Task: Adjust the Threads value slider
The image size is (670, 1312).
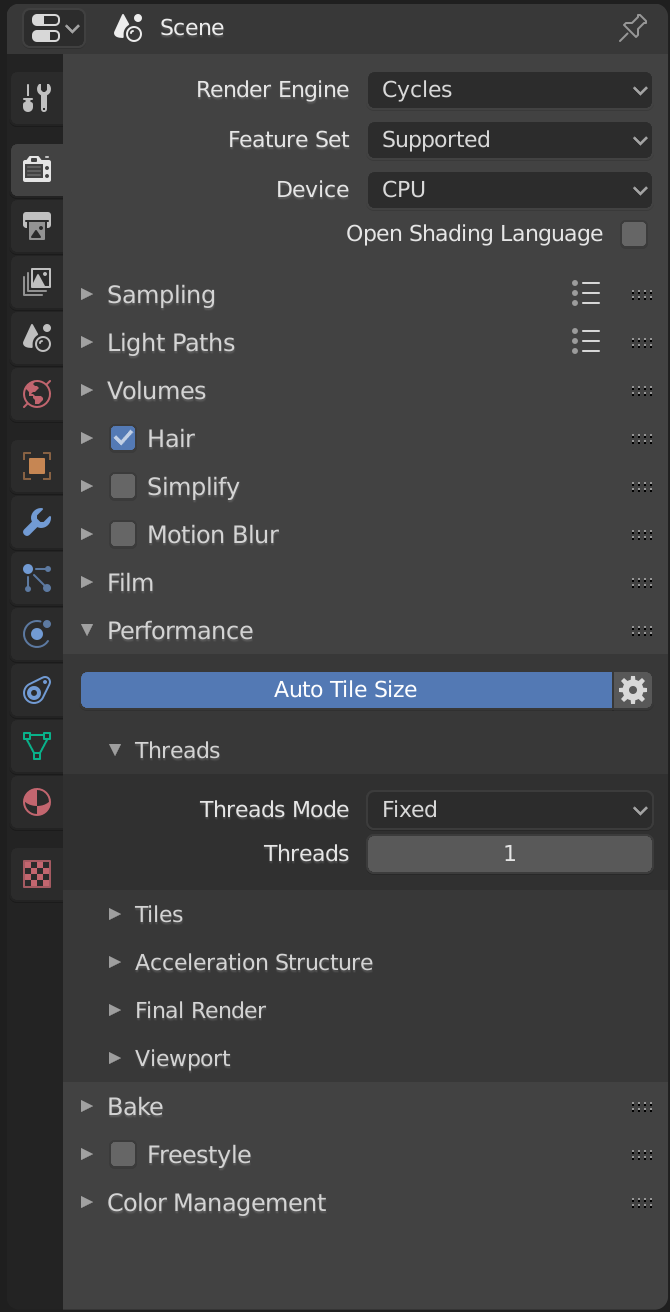Action: pyautogui.click(x=509, y=853)
